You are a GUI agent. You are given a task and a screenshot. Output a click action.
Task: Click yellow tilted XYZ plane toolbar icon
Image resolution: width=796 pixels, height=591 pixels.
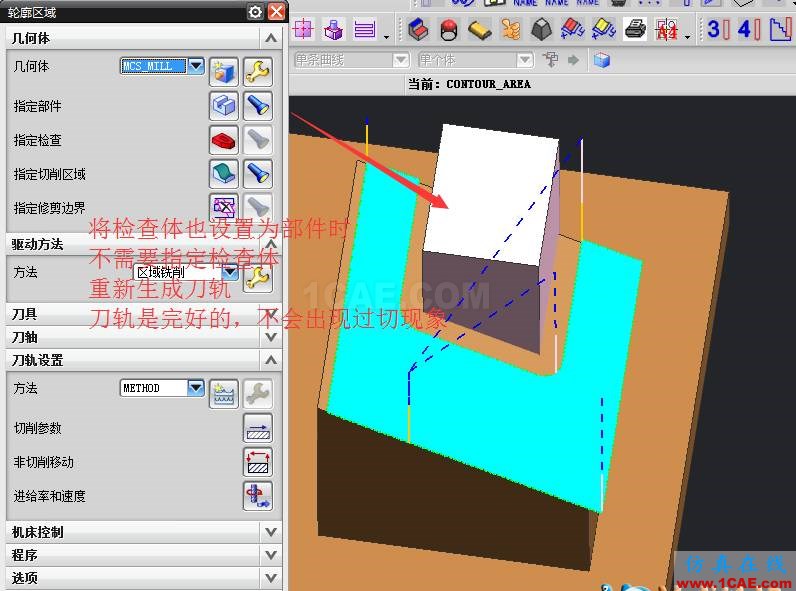[x=604, y=29]
